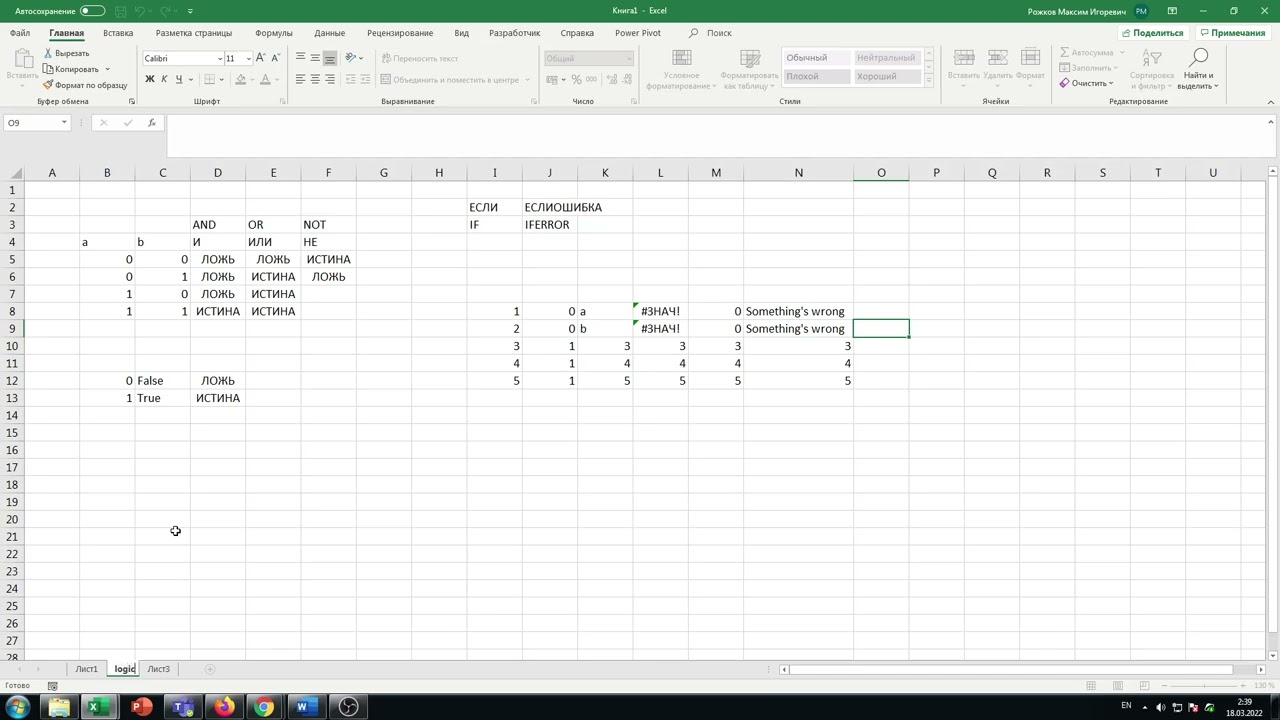
Task: Open the Clear (Очистить) menu
Action: click(1086, 83)
